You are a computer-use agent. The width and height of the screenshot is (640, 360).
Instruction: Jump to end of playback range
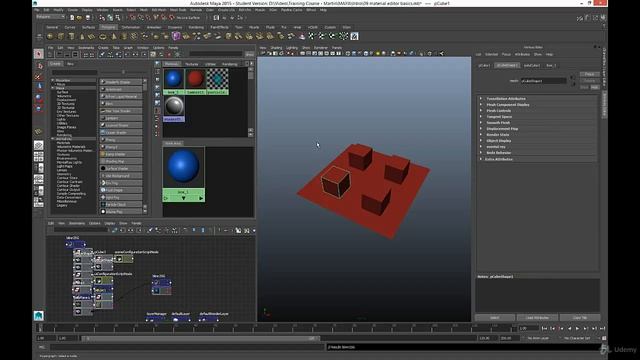602,328
